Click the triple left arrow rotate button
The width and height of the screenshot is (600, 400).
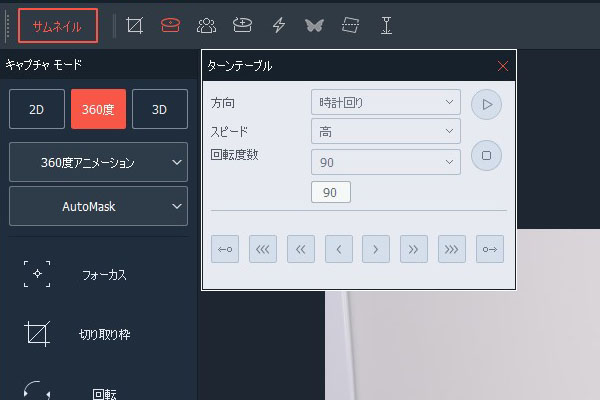tap(263, 249)
